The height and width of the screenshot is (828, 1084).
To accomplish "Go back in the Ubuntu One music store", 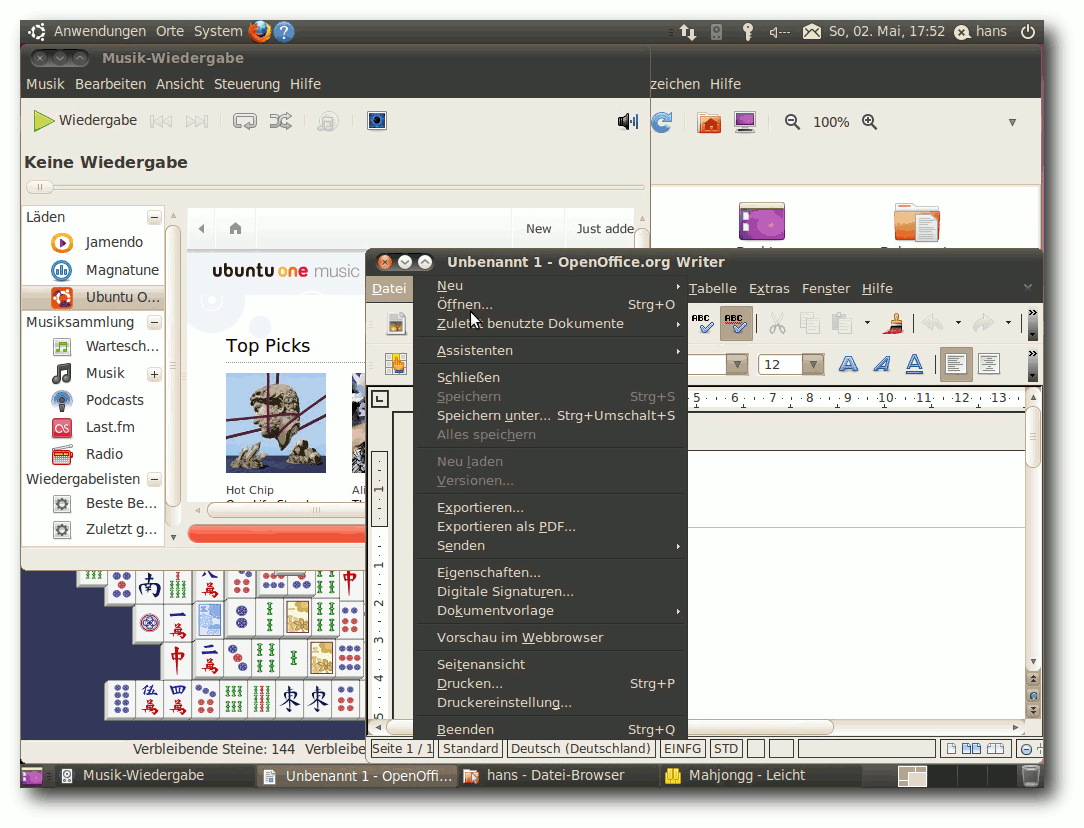I will 201,228.
